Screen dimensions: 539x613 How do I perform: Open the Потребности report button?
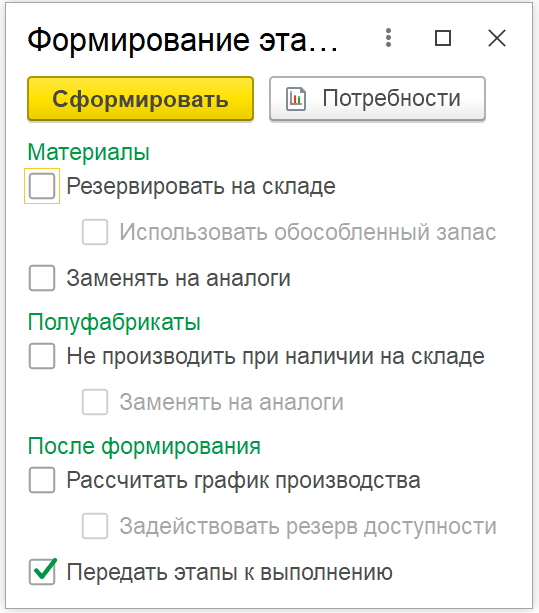[x=377, y=99]
